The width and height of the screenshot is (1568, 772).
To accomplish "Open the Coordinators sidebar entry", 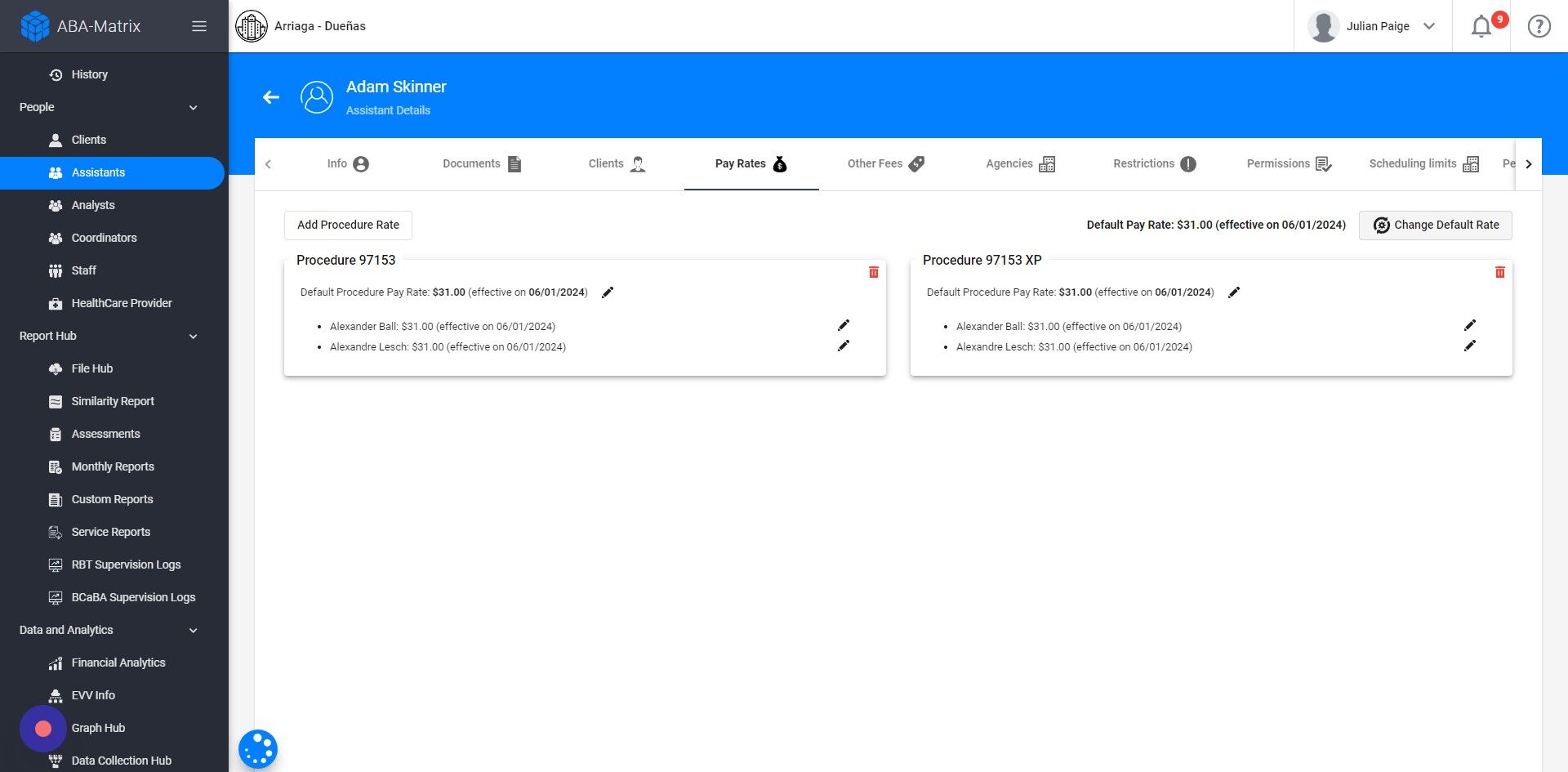I will tap(105, 238).
